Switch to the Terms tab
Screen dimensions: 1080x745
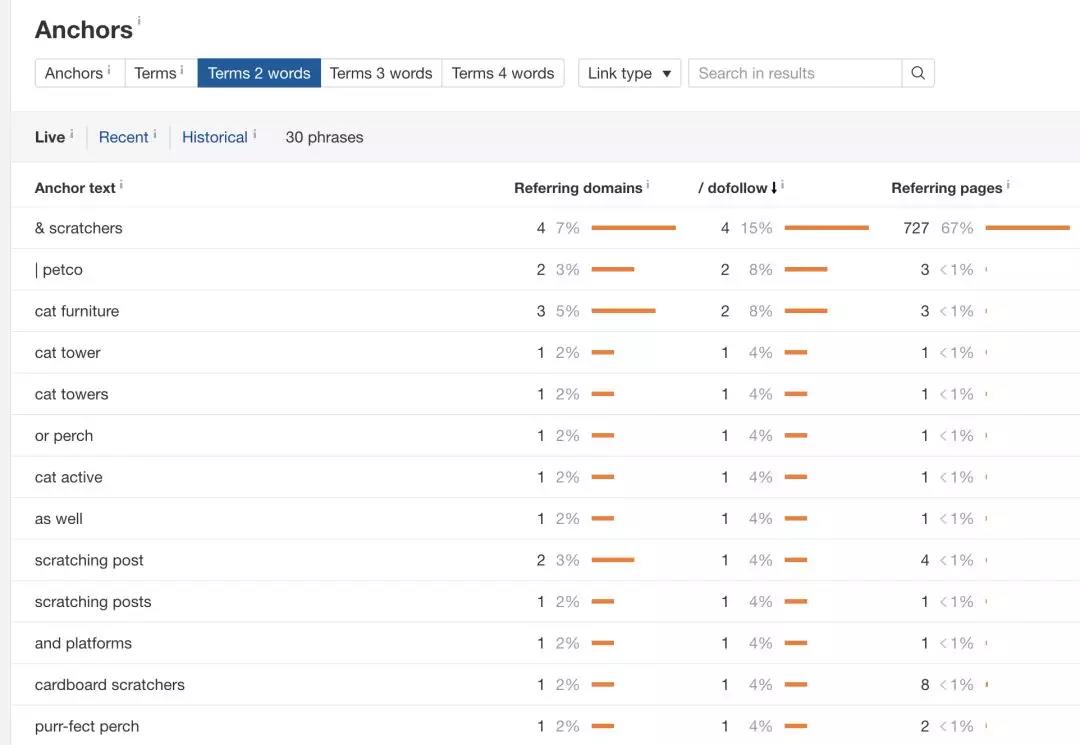click(156, 73)
